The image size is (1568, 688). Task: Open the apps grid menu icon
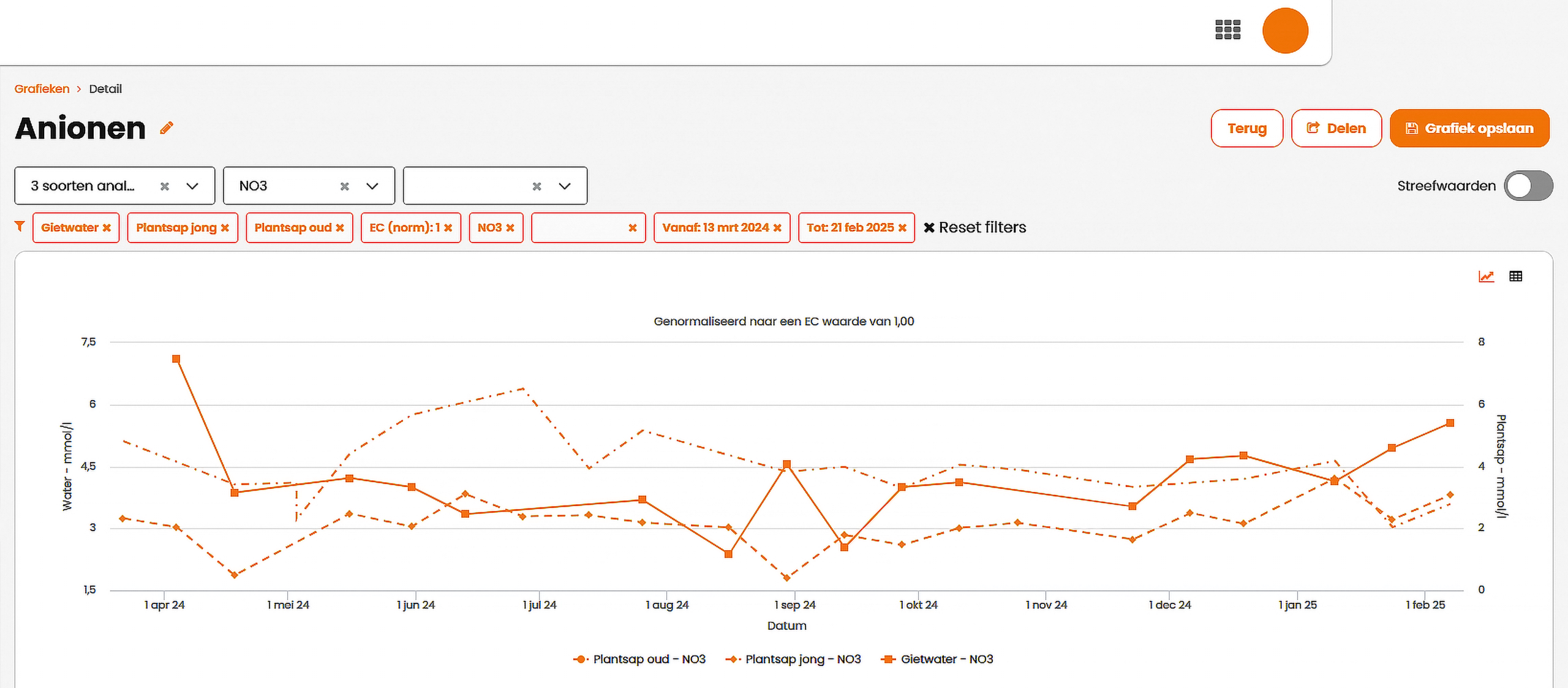(x=1227, y=29)
